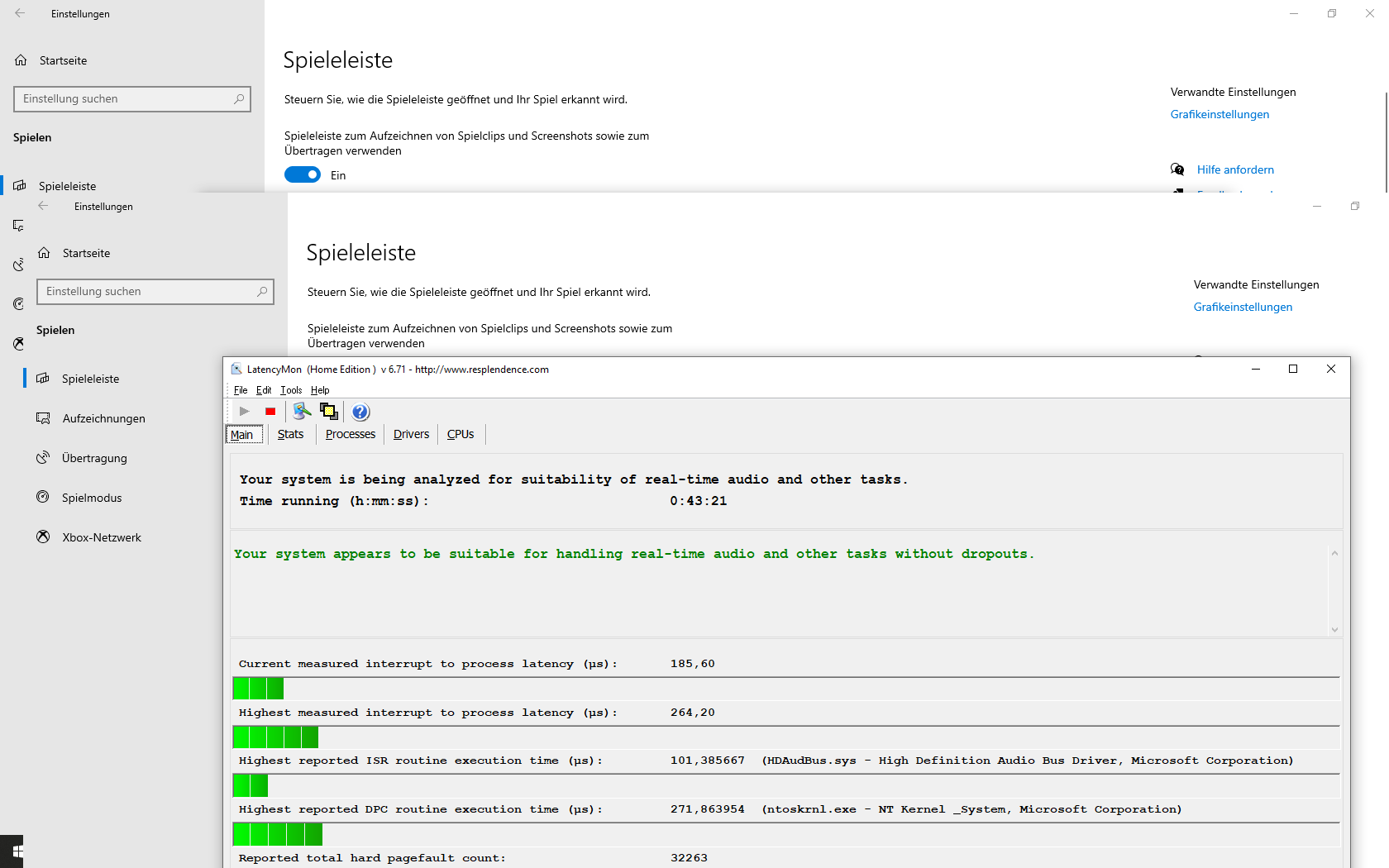This screenshot has height=868, width=1389.
Task: Switch to the Processes tab
Action: pyautogui.click(x=351, y=434)
